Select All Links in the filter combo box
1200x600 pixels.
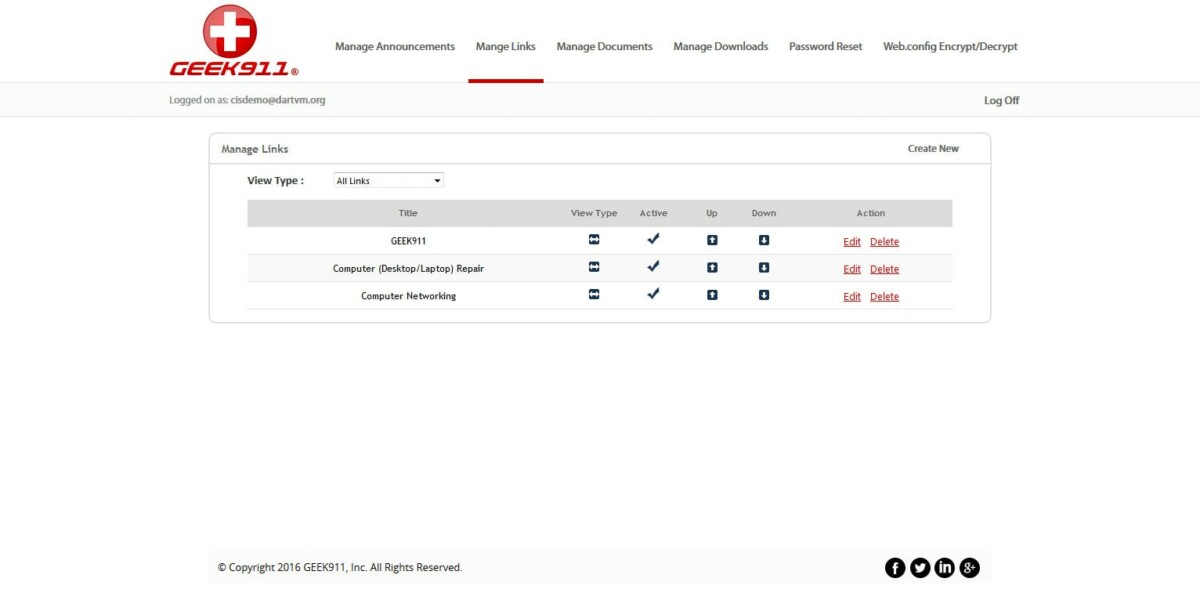[x=388, y=179]
